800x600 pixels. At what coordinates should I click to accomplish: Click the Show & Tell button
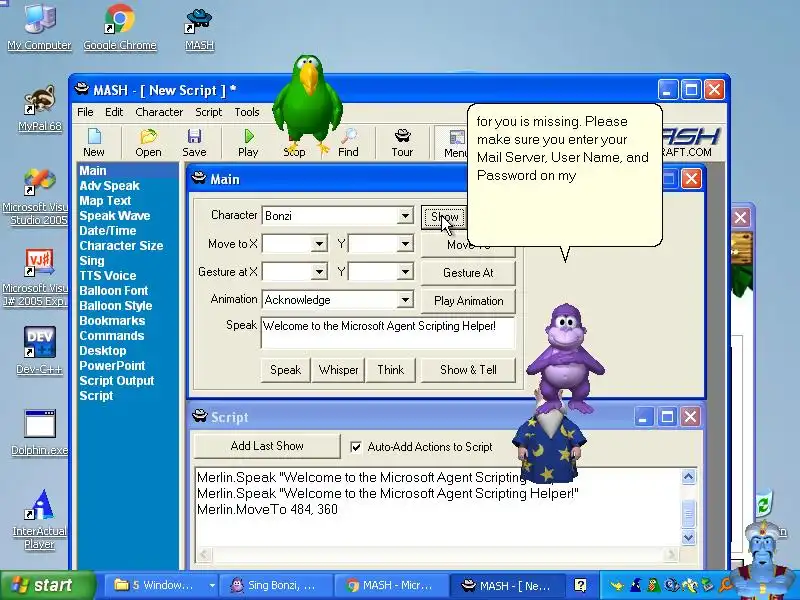point(468,370)
